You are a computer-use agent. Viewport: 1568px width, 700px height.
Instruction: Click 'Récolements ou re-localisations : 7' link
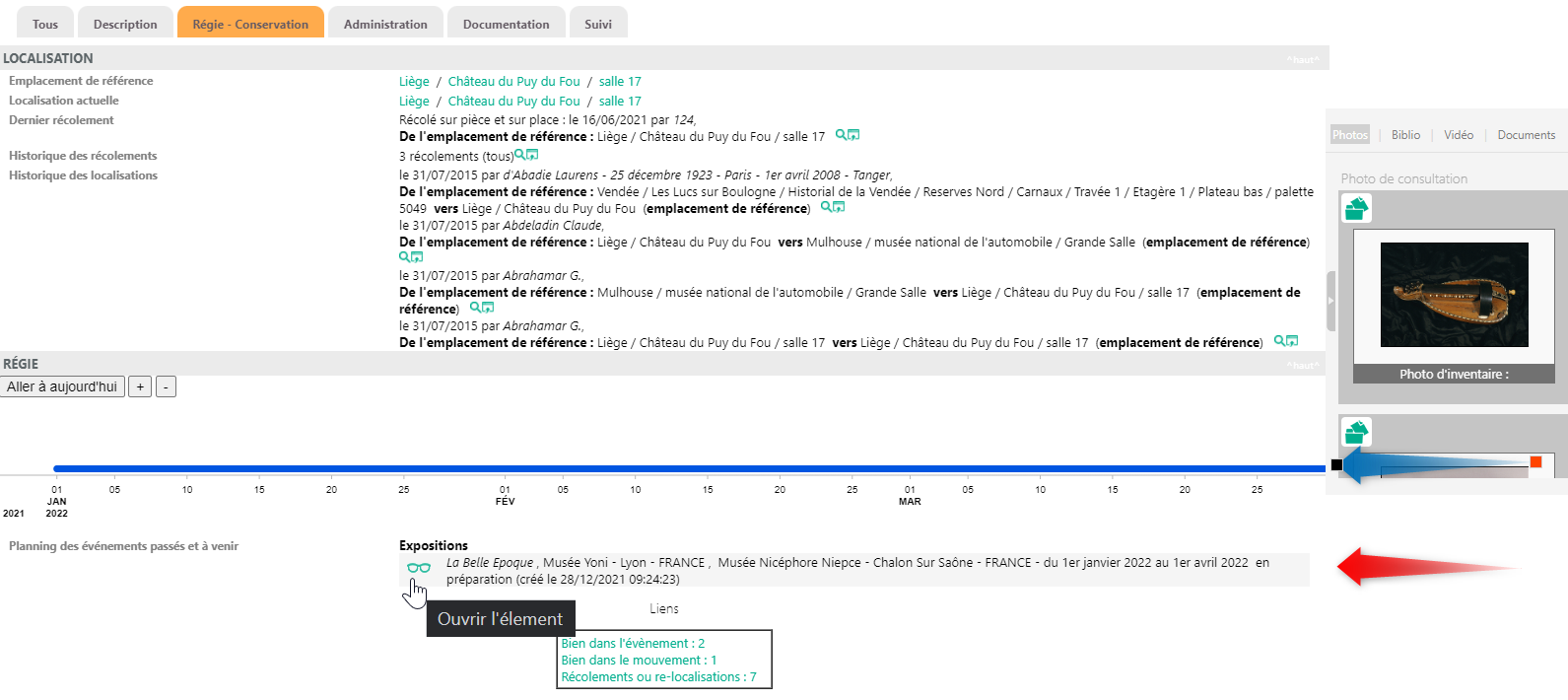(658, 677)
